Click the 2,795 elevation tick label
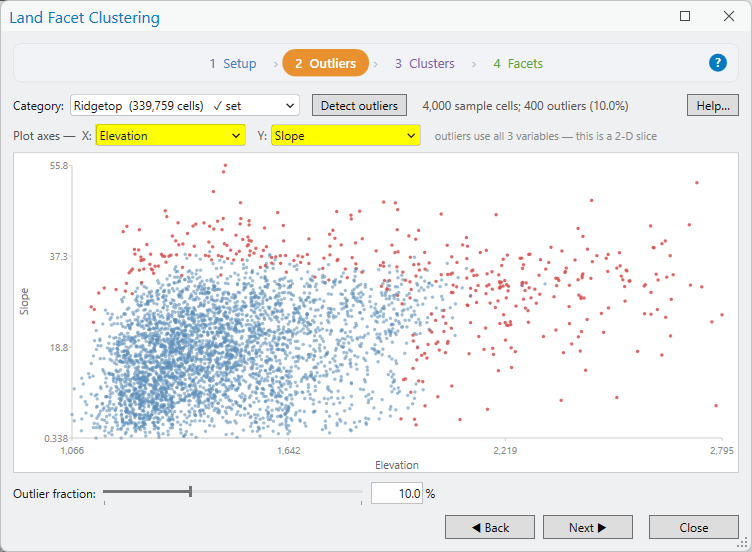 click(721, 451)
